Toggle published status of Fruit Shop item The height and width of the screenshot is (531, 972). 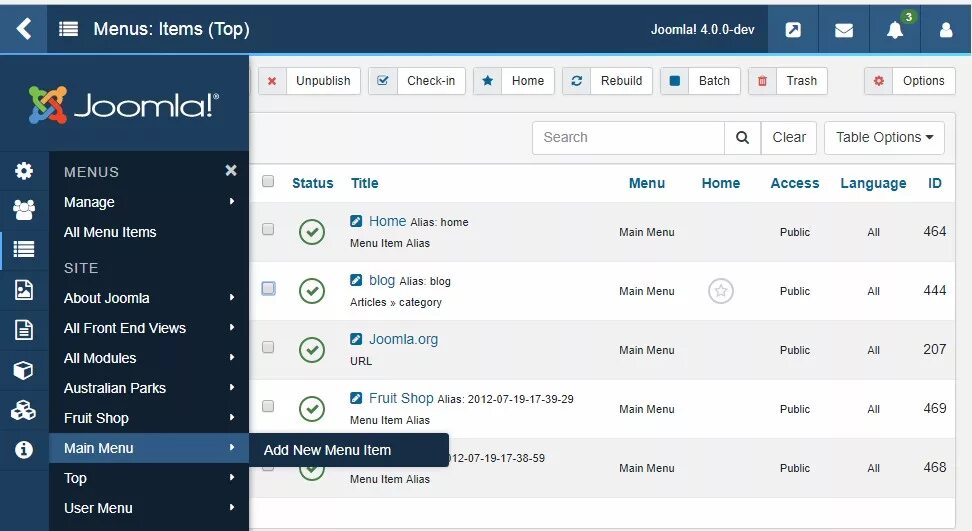[312, 408]
